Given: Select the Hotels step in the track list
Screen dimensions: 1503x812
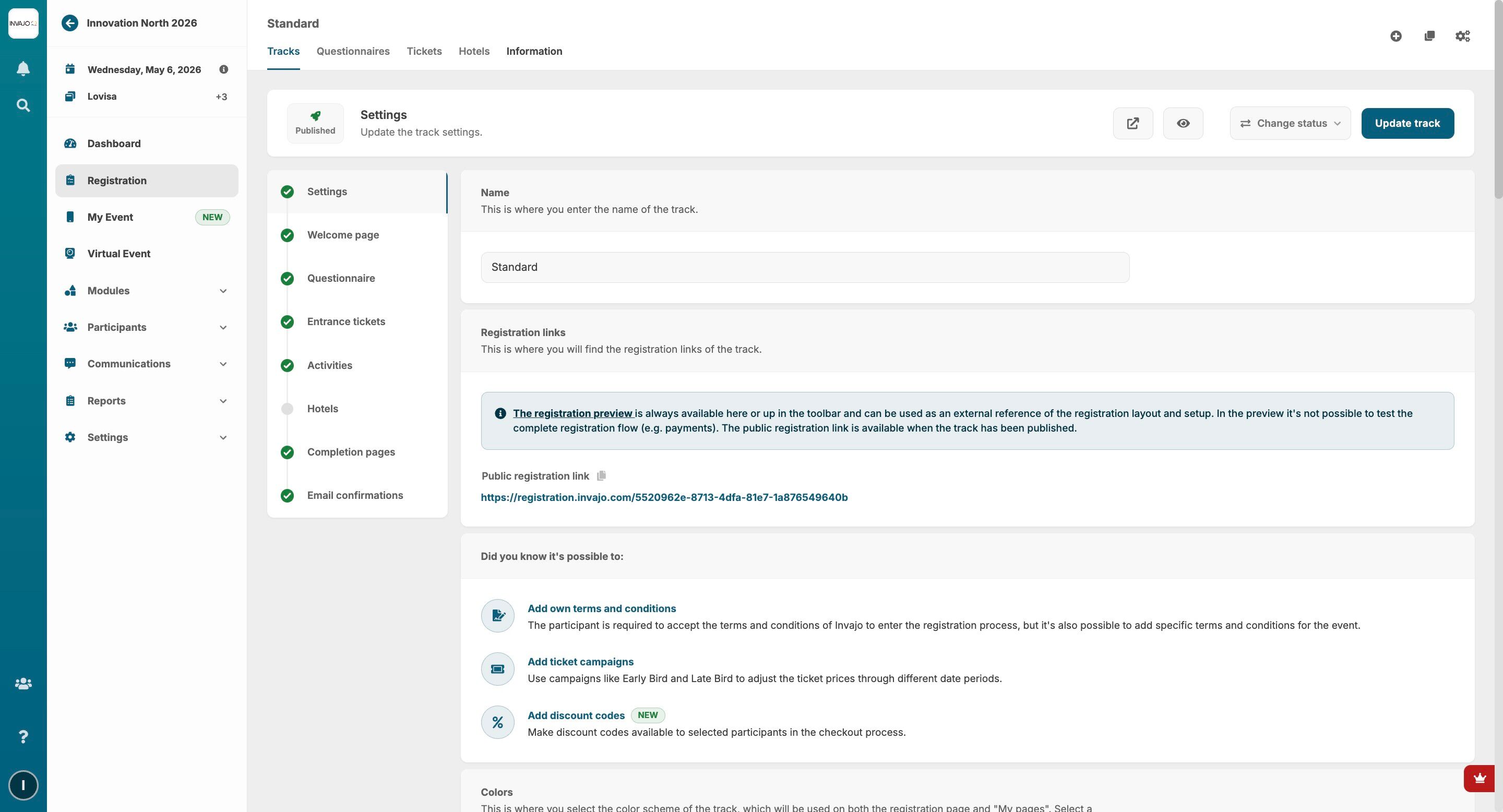Looking at the screenshot, I should (322, 408).
